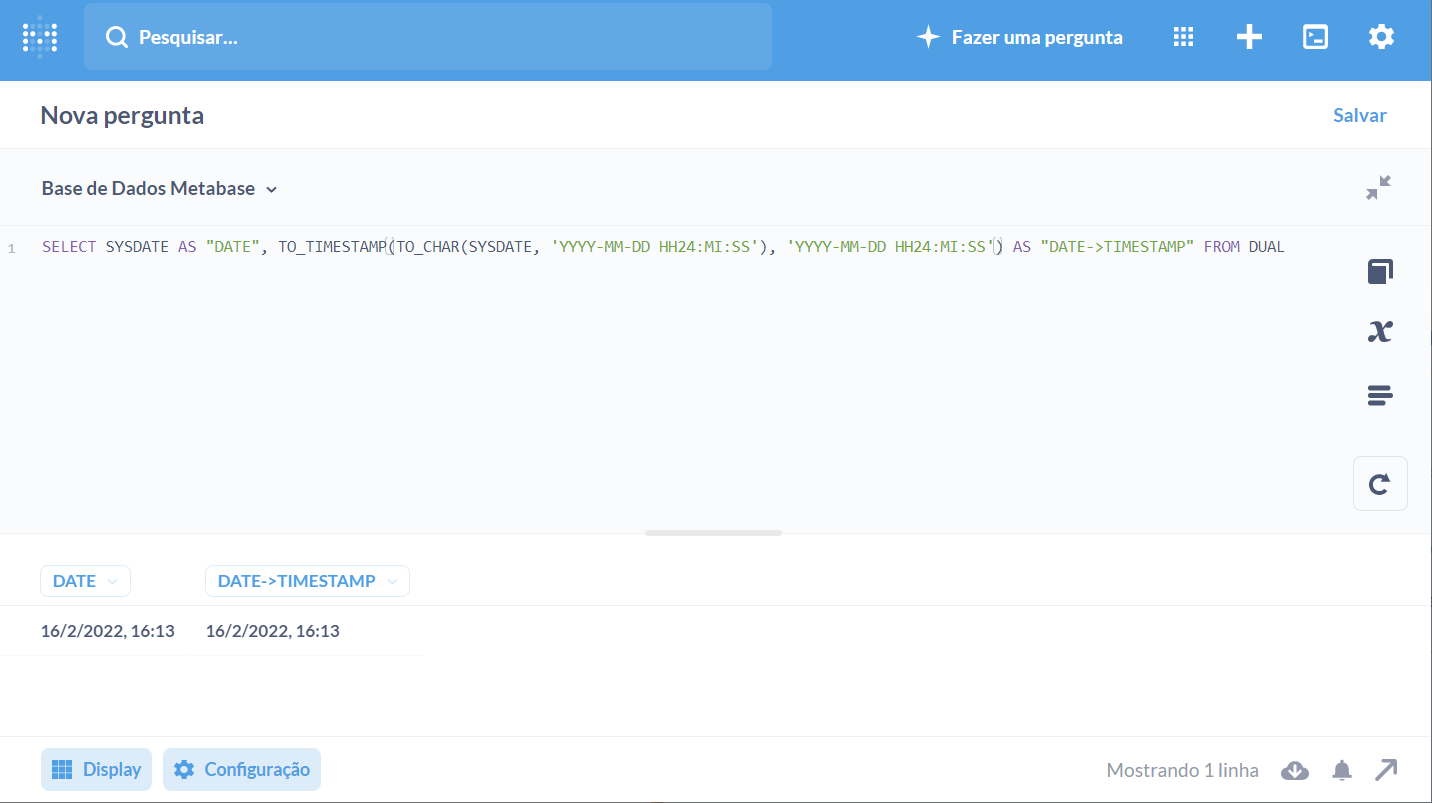Open the Configuração settings panel

241,769
